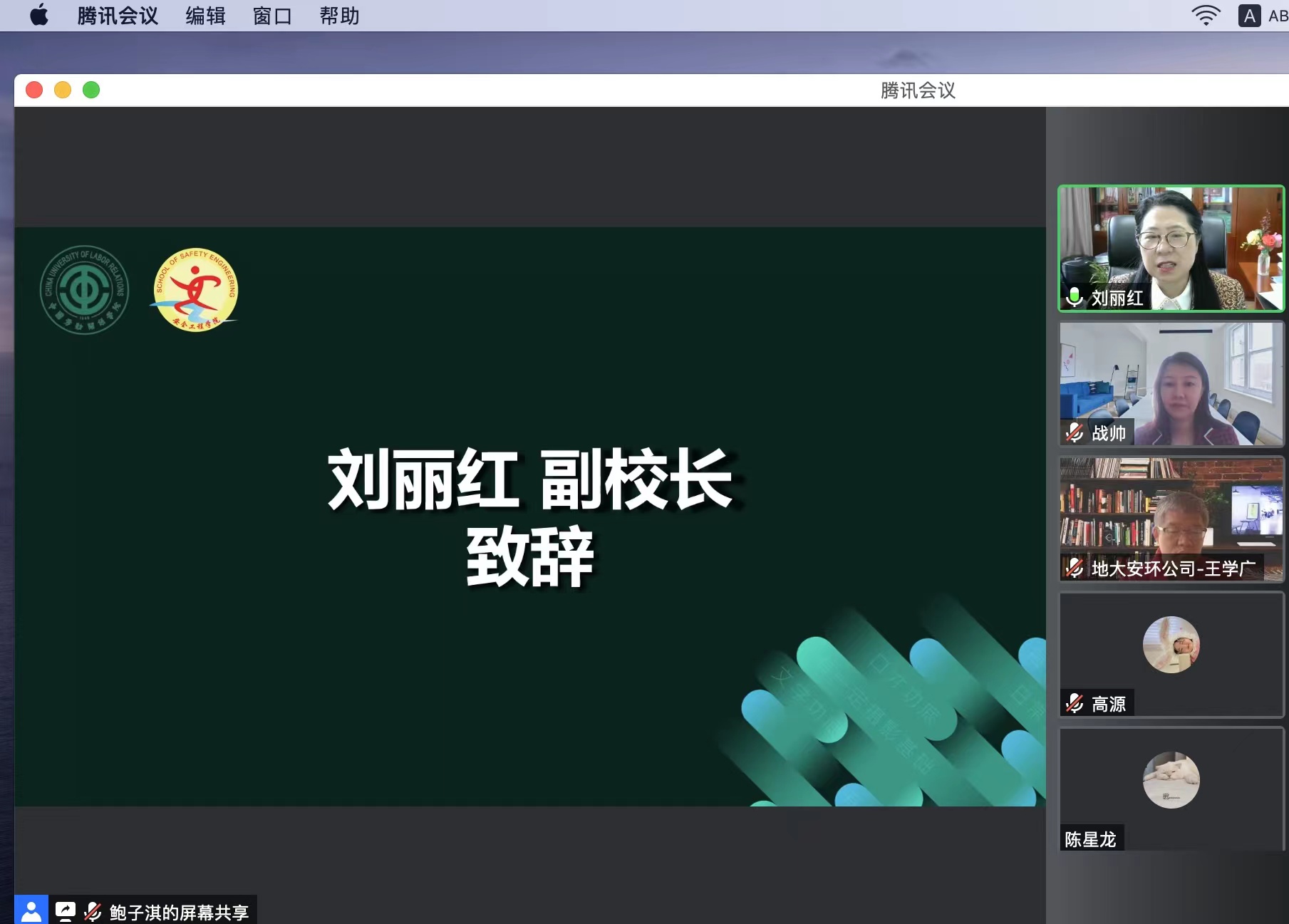1289x924 pixels.
Task: Click the muted mic icon beside 地大安环公司-王学广
Action: [x=1074, y=568]
